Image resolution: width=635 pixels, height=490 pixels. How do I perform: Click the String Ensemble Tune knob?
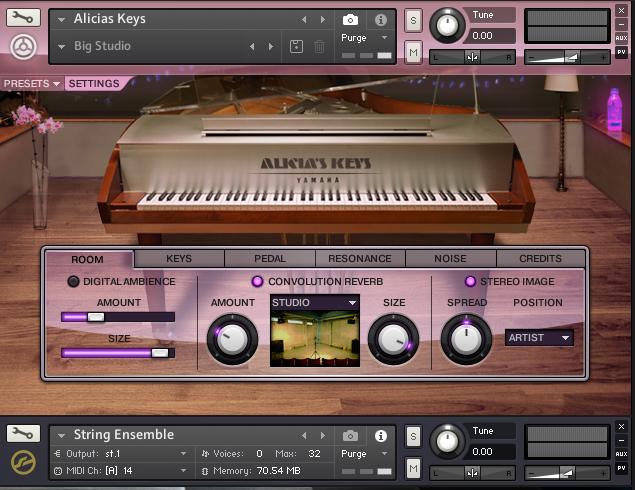click(447, 441)
